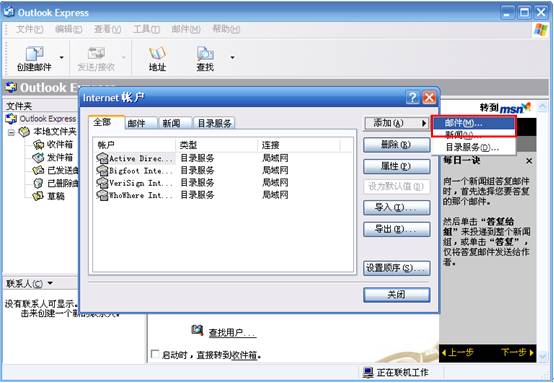
Task: Click the WhoWhere account icon
Action: 102,195
